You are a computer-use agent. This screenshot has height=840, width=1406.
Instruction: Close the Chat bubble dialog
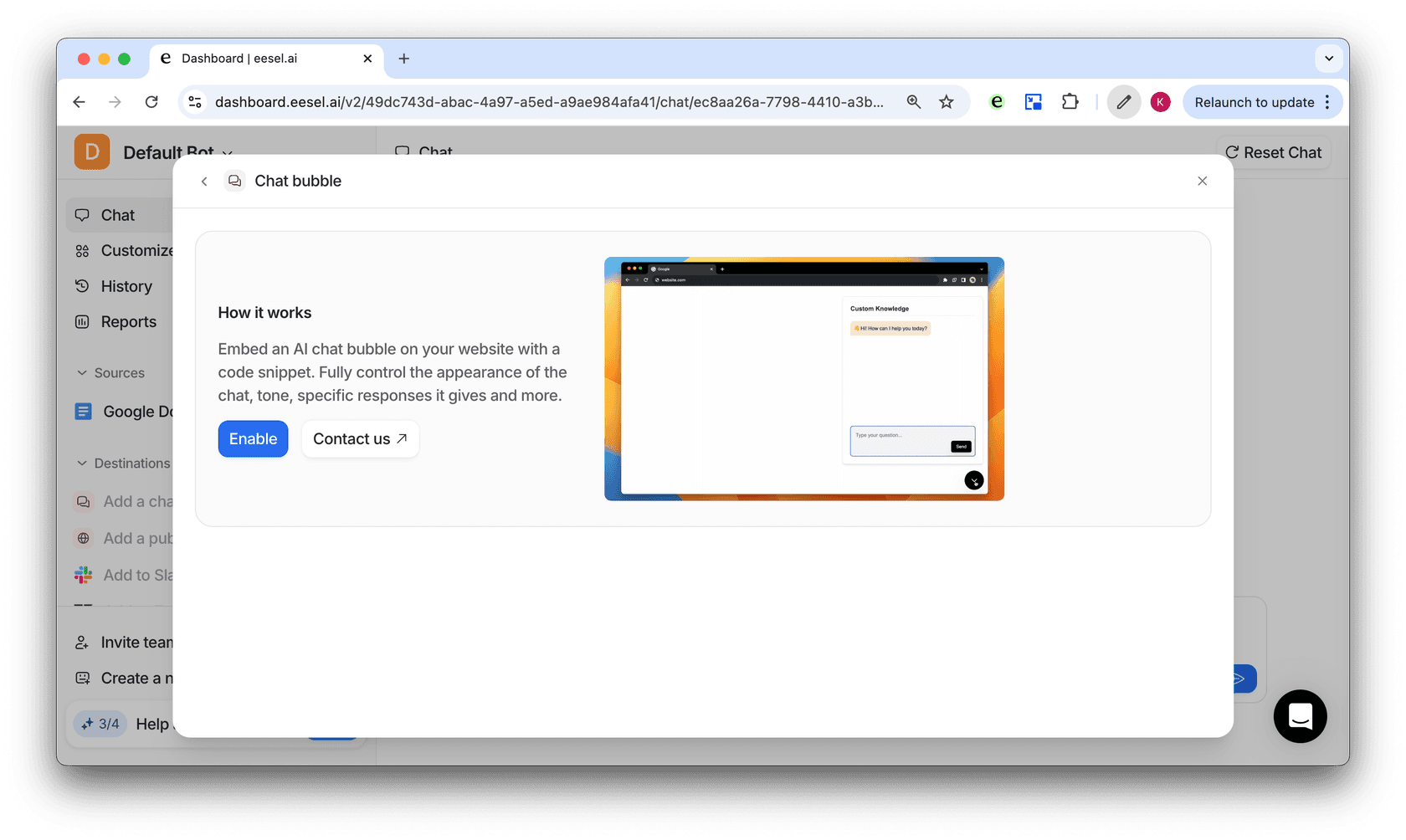pyautogui.click(x=1202, y=181)
